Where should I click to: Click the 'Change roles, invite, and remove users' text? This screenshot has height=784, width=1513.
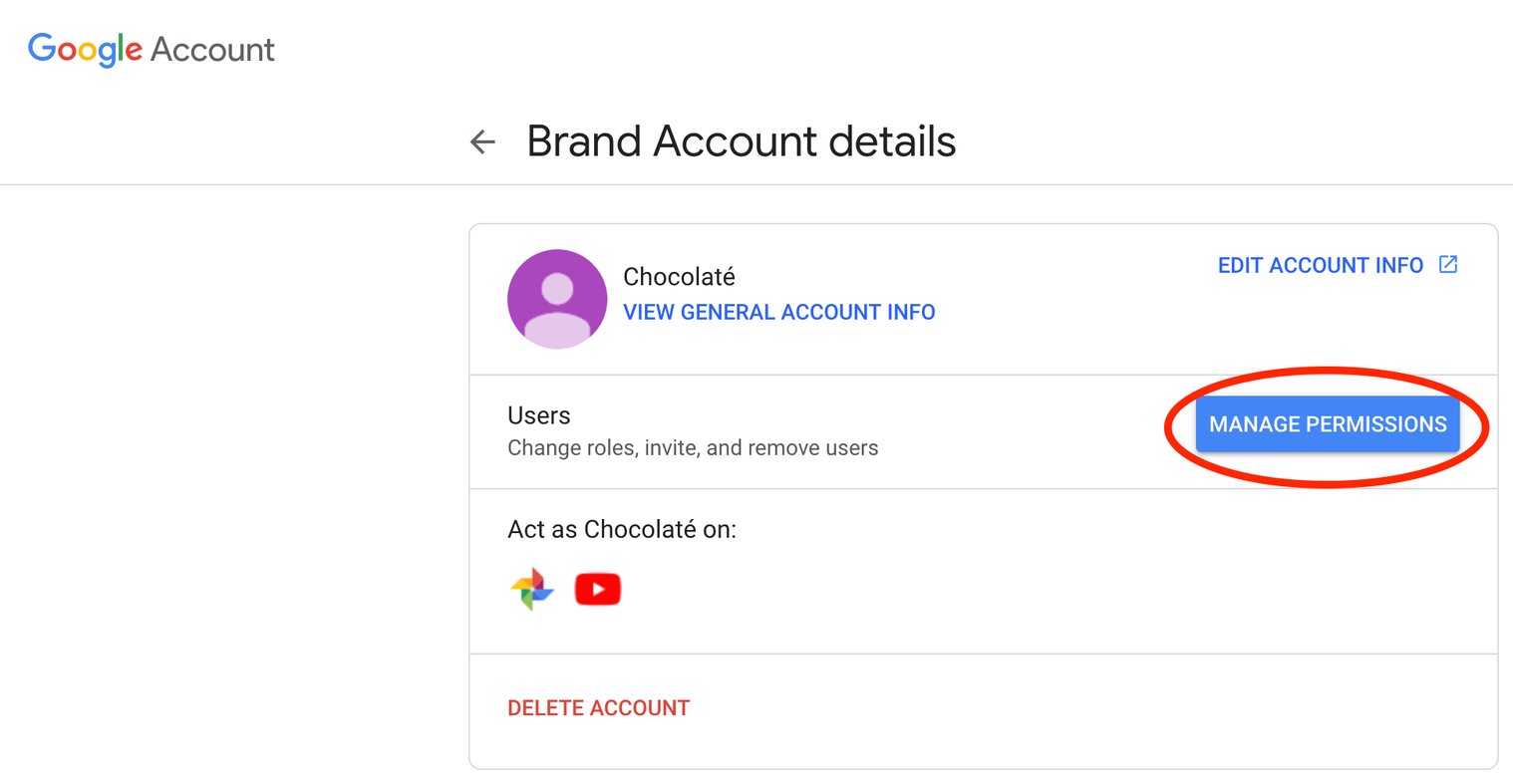[693, 448]
